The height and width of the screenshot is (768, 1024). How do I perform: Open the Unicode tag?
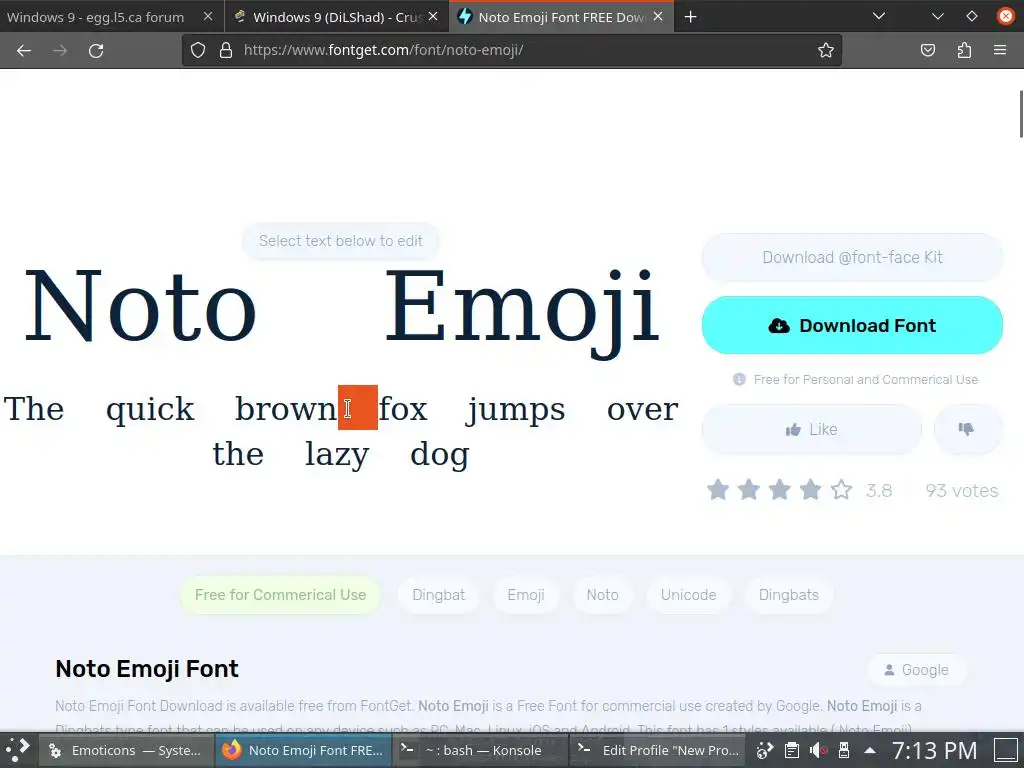[688, 595]
